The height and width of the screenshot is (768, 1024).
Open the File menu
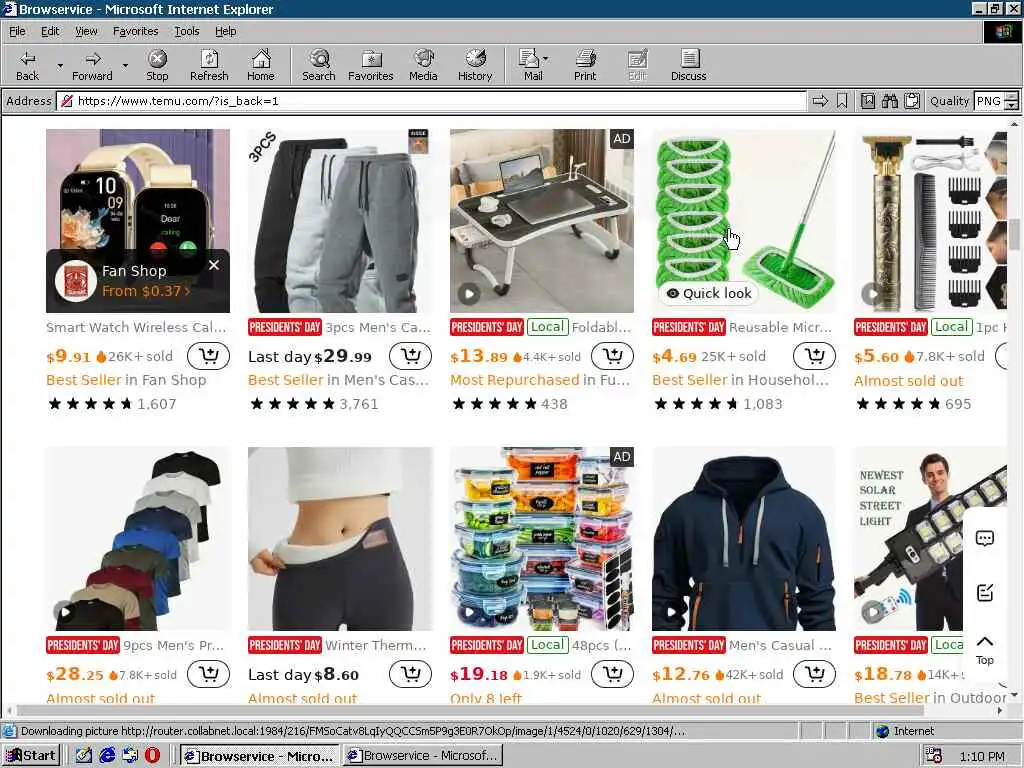(x=18, y=31)
